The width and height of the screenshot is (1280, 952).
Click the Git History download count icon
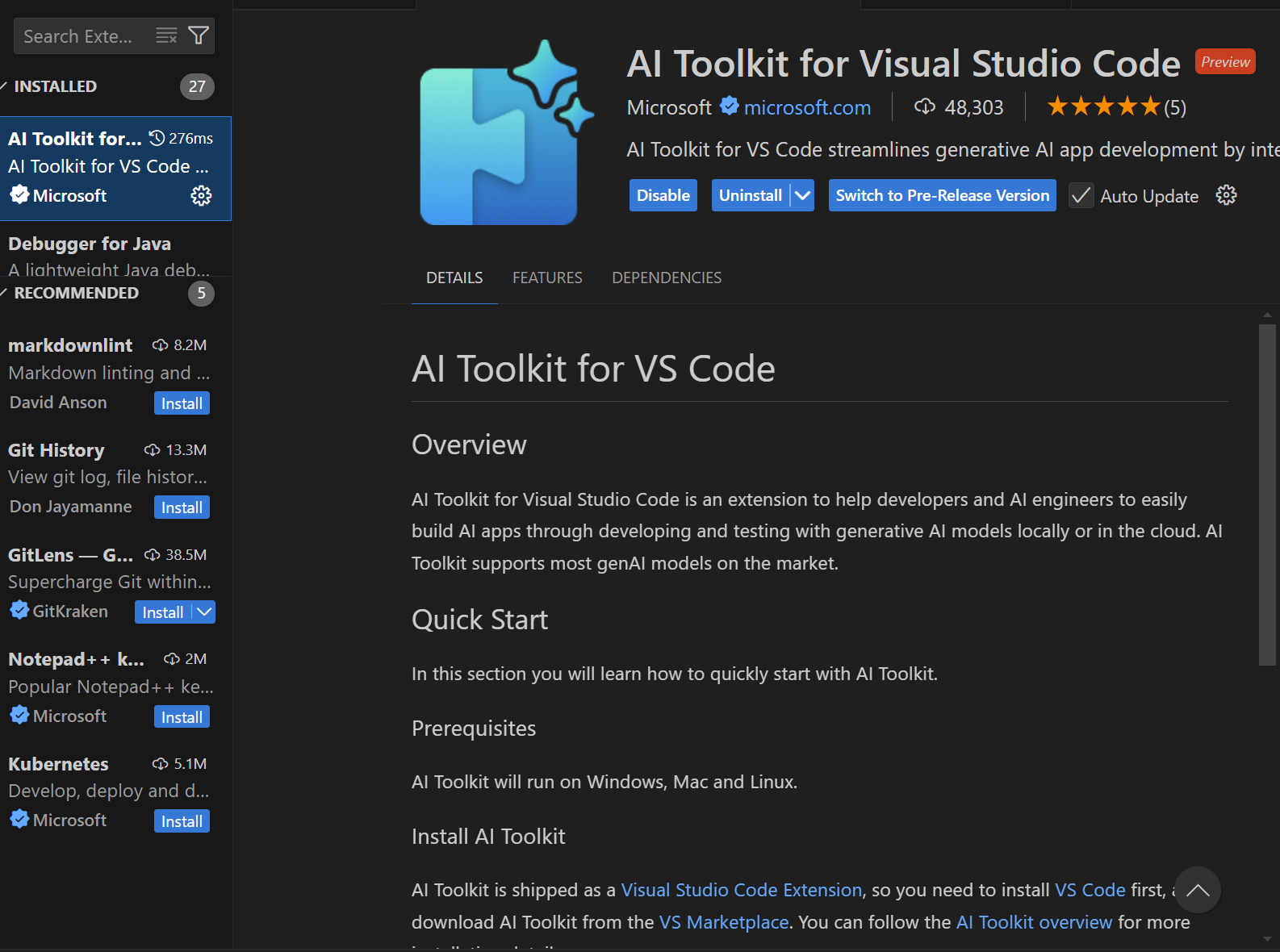[x=152, y=450]
